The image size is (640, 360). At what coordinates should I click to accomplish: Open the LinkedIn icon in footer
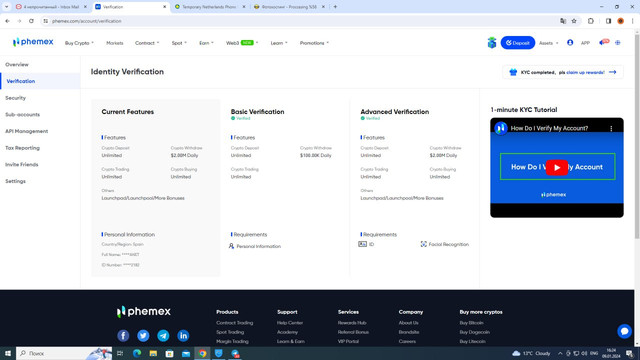[183, 336]
